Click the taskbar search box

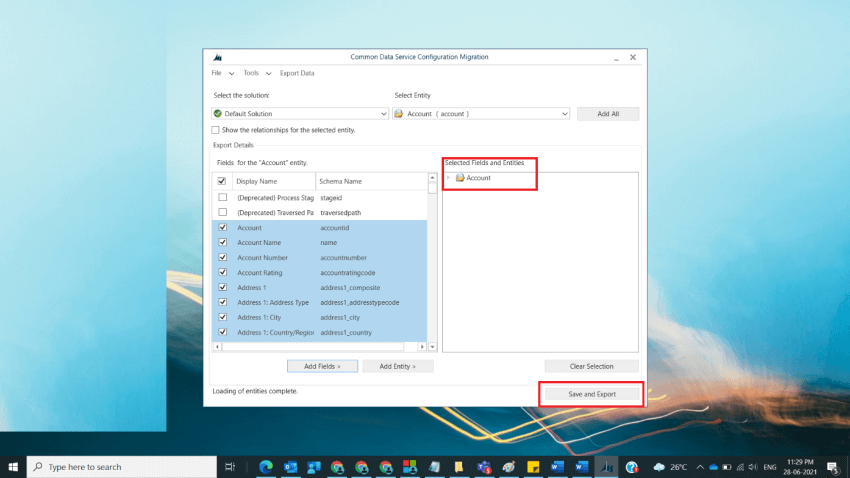121,467
